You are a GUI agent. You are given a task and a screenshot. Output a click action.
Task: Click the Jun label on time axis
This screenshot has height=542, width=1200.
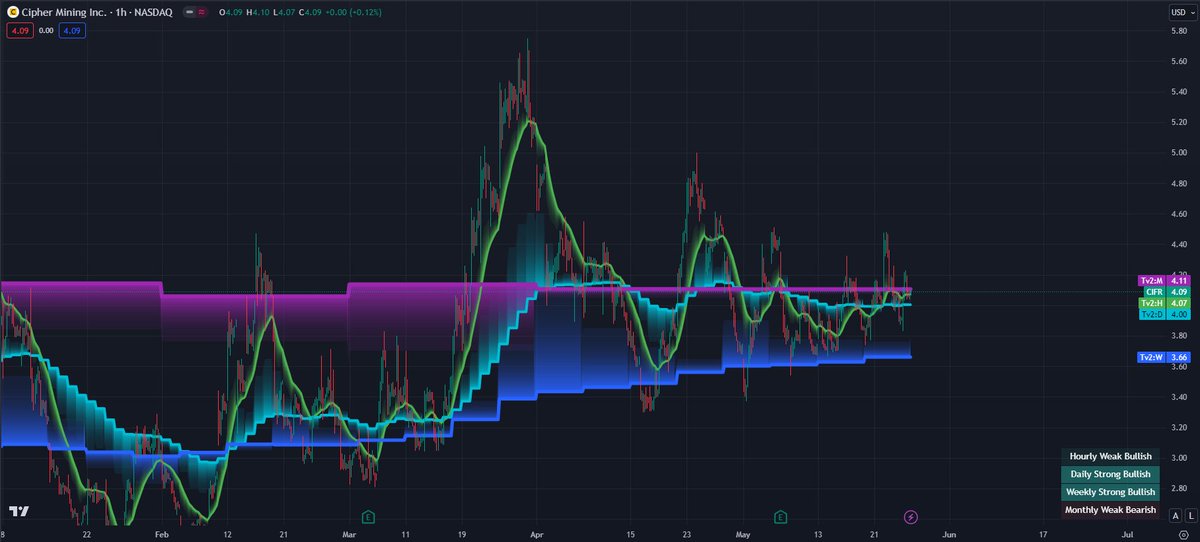coord(950,535)
